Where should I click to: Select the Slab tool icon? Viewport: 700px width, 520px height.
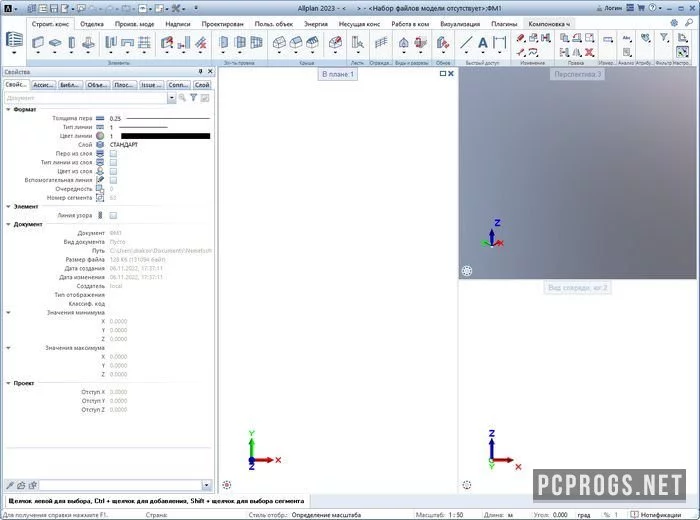pos(55,42)
